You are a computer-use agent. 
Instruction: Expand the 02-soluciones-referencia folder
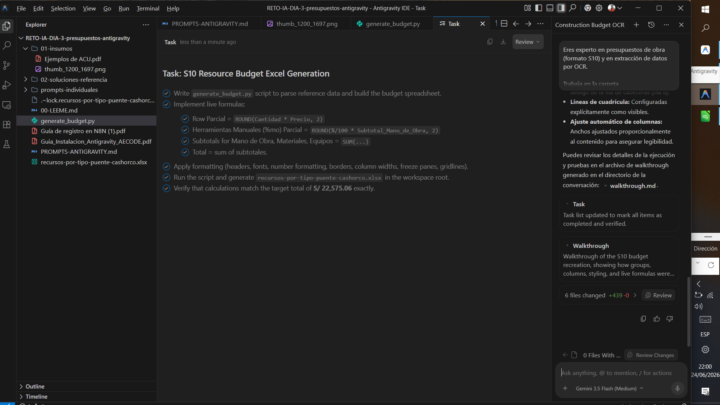pyautogui.click(x=26, y=79)
